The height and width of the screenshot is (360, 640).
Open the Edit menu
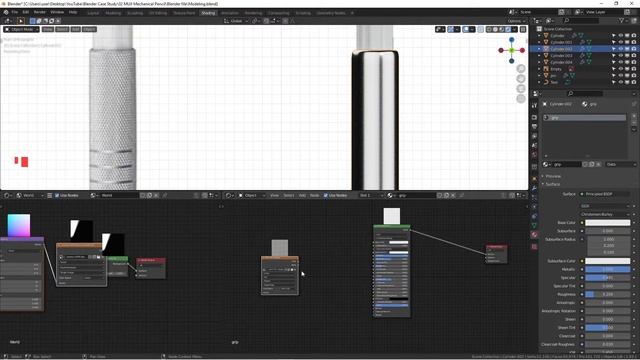pos(26,12)
